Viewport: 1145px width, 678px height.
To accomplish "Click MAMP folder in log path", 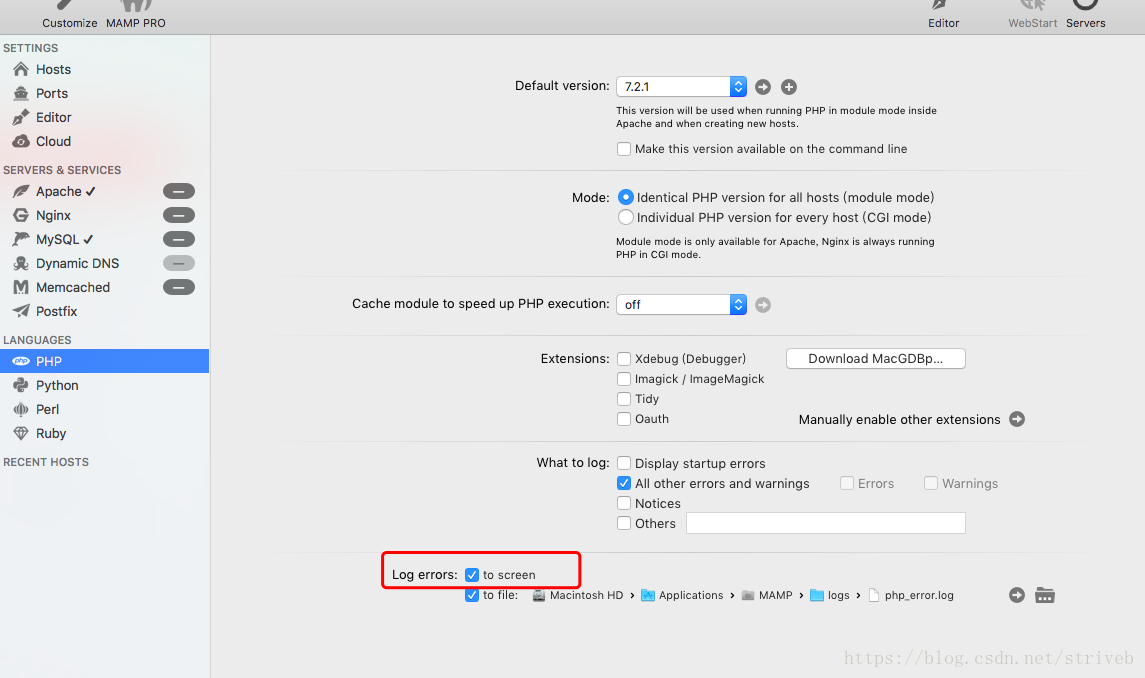I will (767, 595).
